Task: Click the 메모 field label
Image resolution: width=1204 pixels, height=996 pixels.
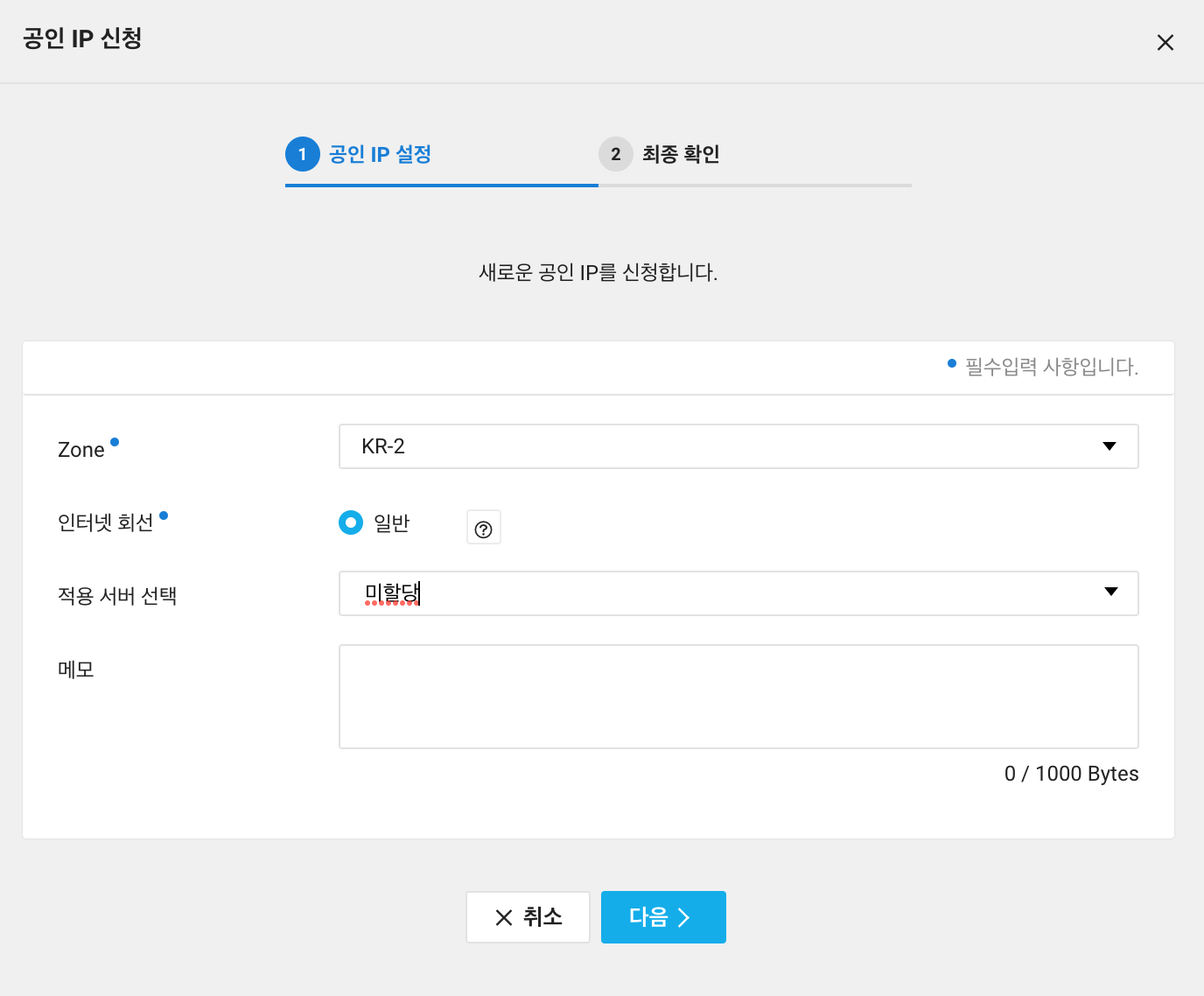Action: point(76,670)
